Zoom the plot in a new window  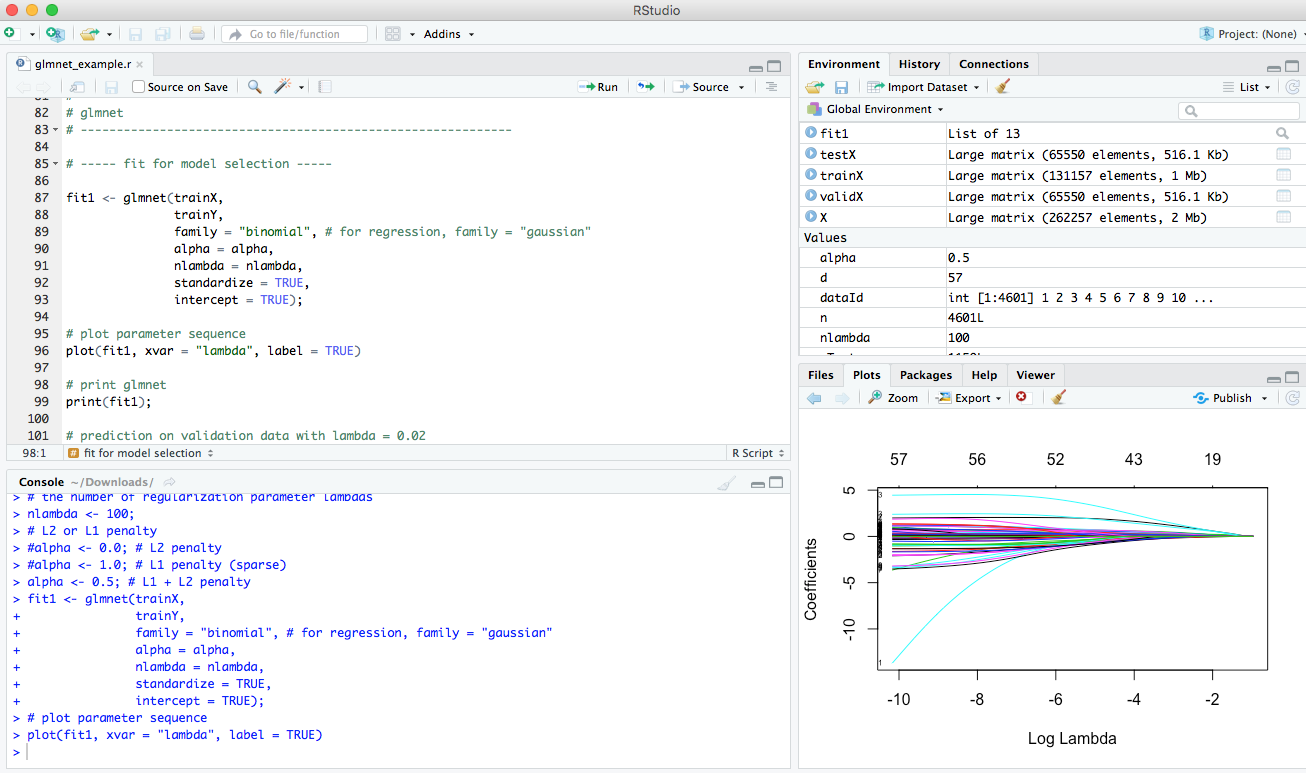click(x=893, y=398)
